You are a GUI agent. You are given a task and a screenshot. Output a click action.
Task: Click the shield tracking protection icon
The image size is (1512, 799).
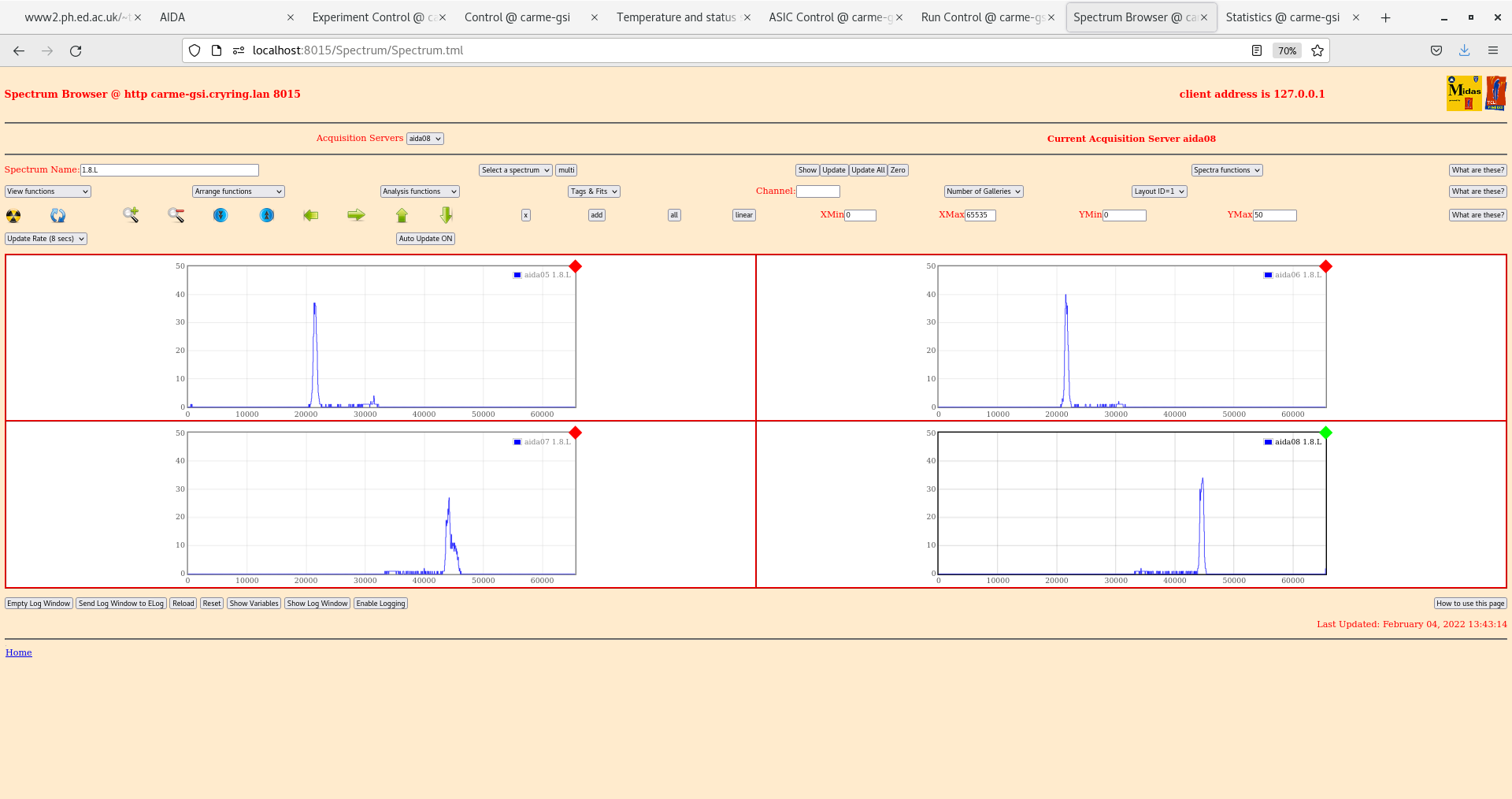195,50
